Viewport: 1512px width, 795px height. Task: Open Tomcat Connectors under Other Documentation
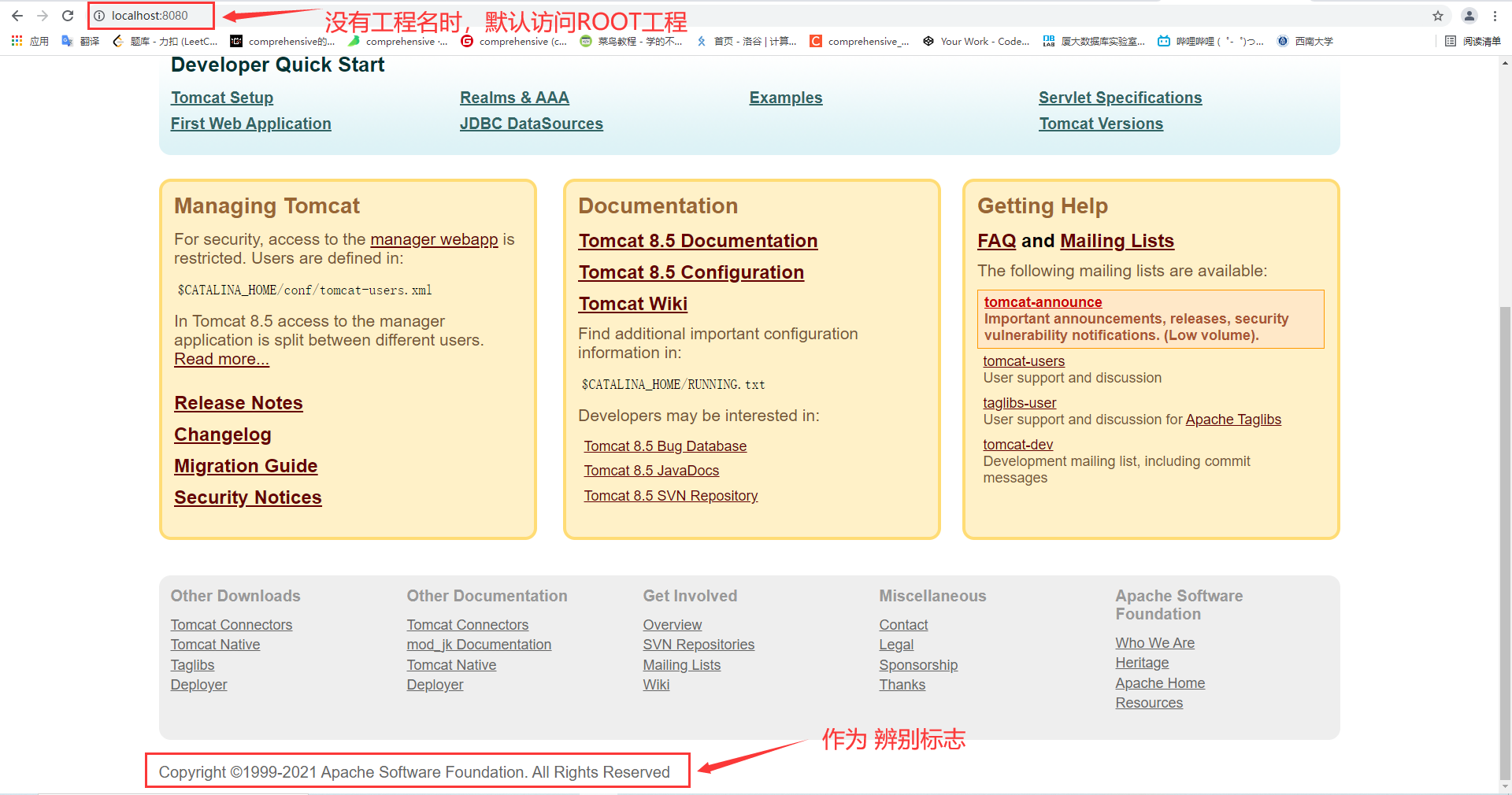(x=468, y=625)
